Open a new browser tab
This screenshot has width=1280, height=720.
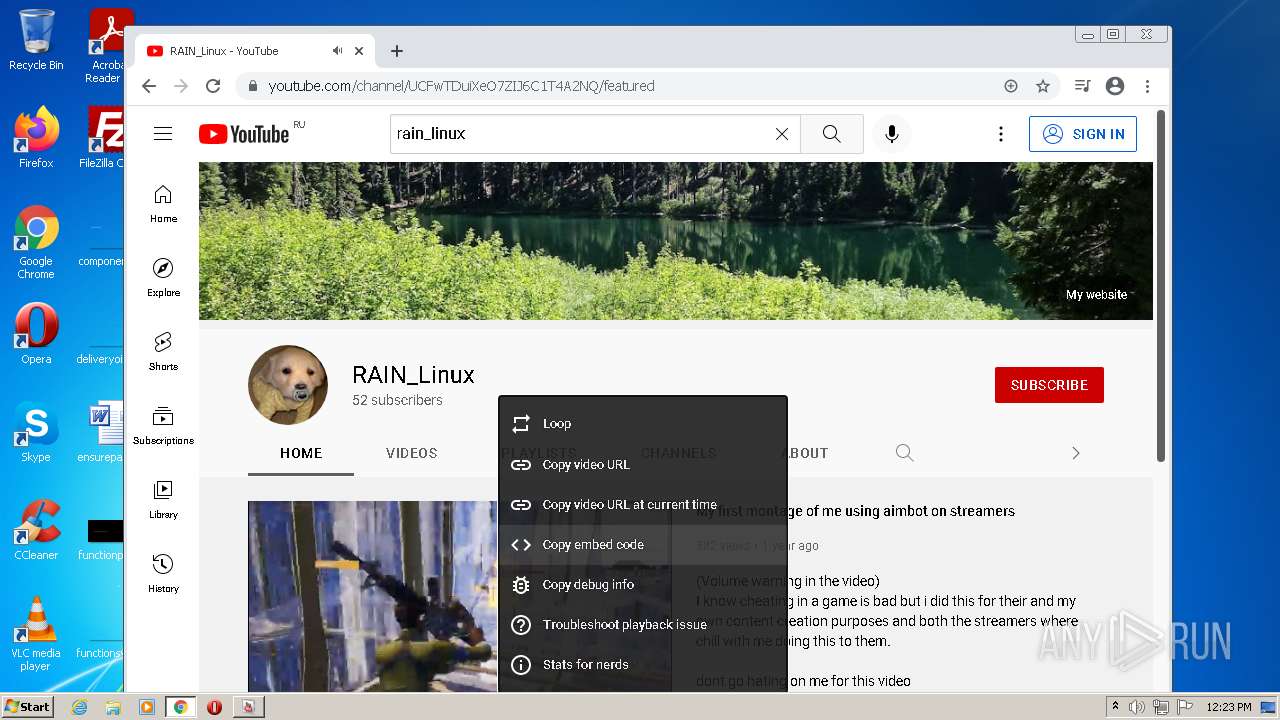[397, 51]
